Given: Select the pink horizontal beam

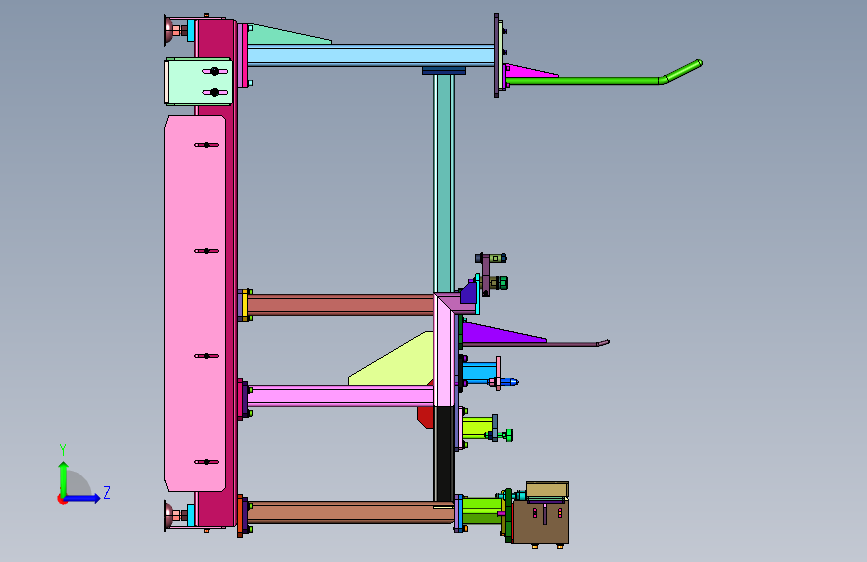Looking at the screenshot, I should pos(340,396).
